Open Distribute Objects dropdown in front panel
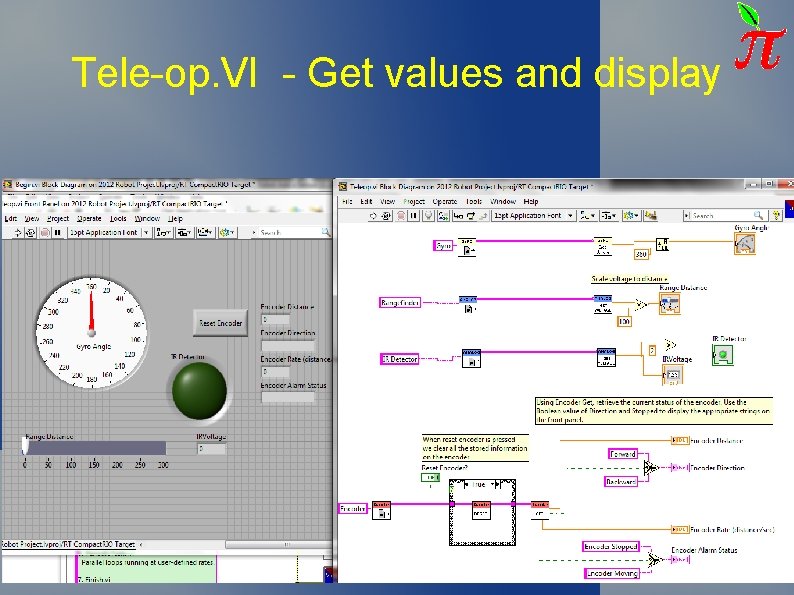794x595 pixels. 184,232
